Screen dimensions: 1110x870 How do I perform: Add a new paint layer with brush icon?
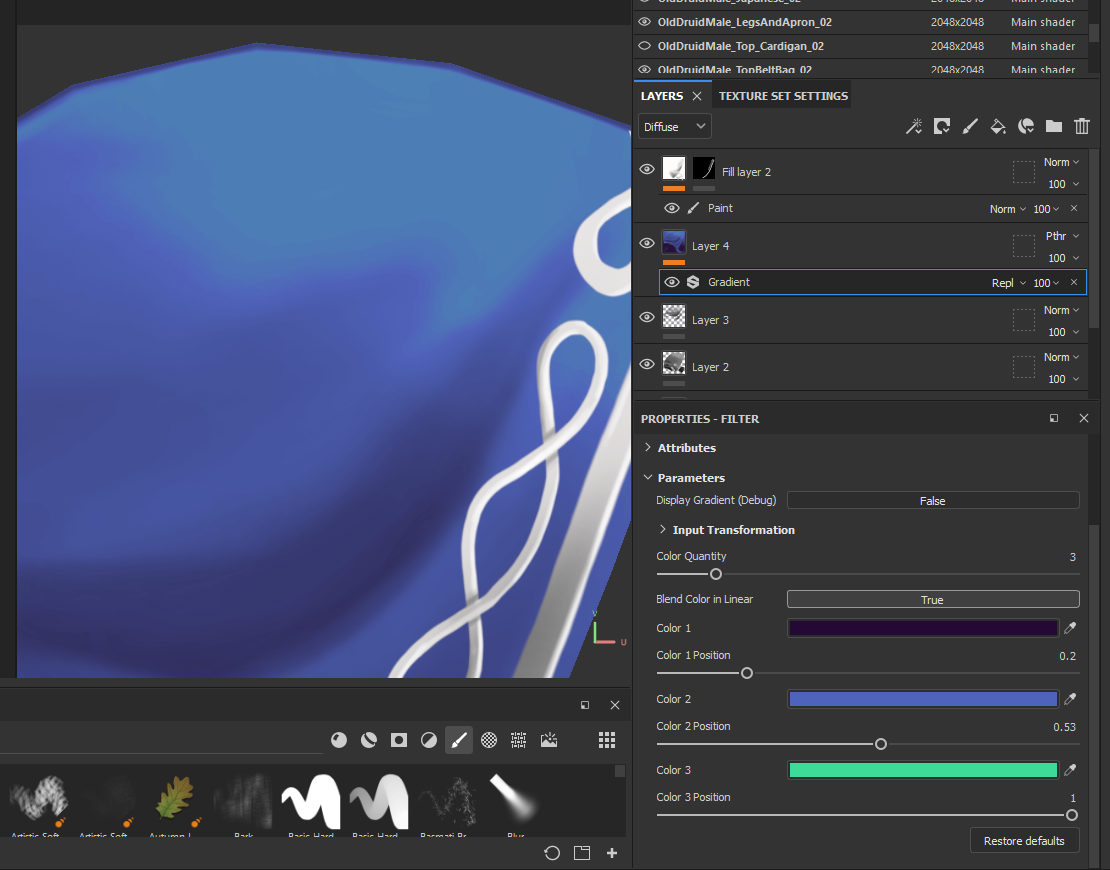969,126
